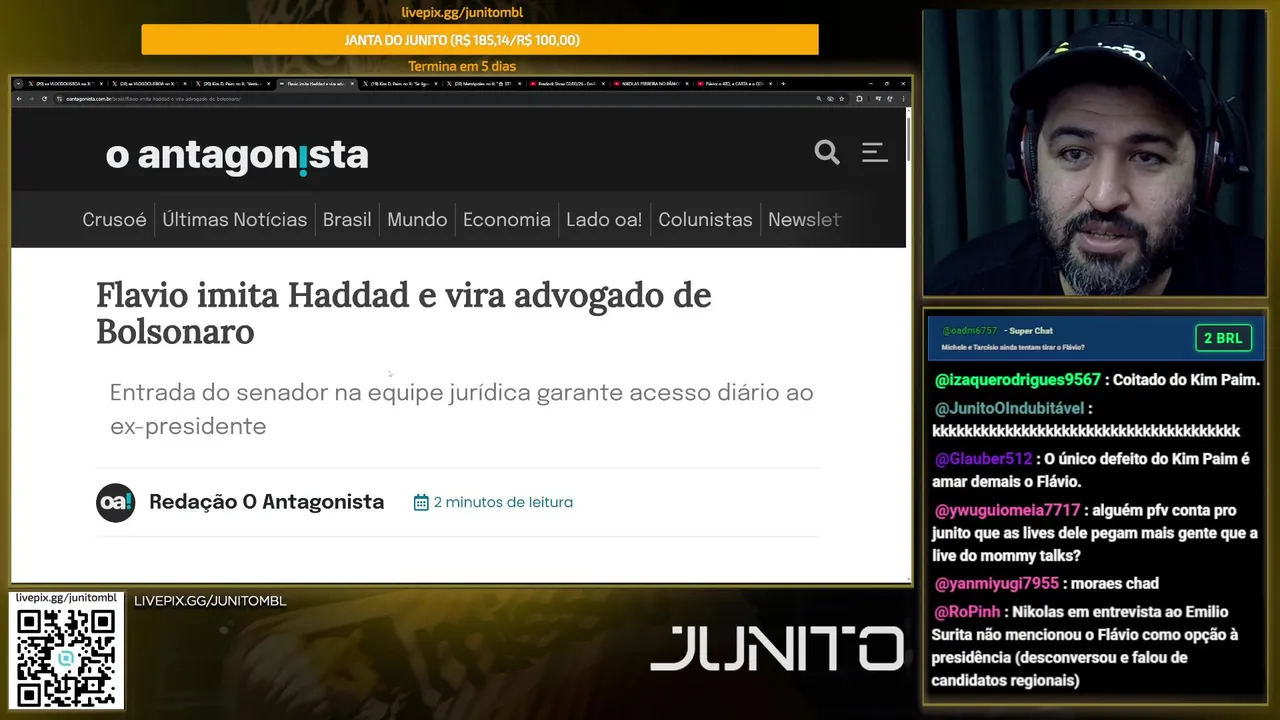Screen dimensions: 1280x720
Task: Open the Newsletter nav item
Action: (x=805, y=220)
